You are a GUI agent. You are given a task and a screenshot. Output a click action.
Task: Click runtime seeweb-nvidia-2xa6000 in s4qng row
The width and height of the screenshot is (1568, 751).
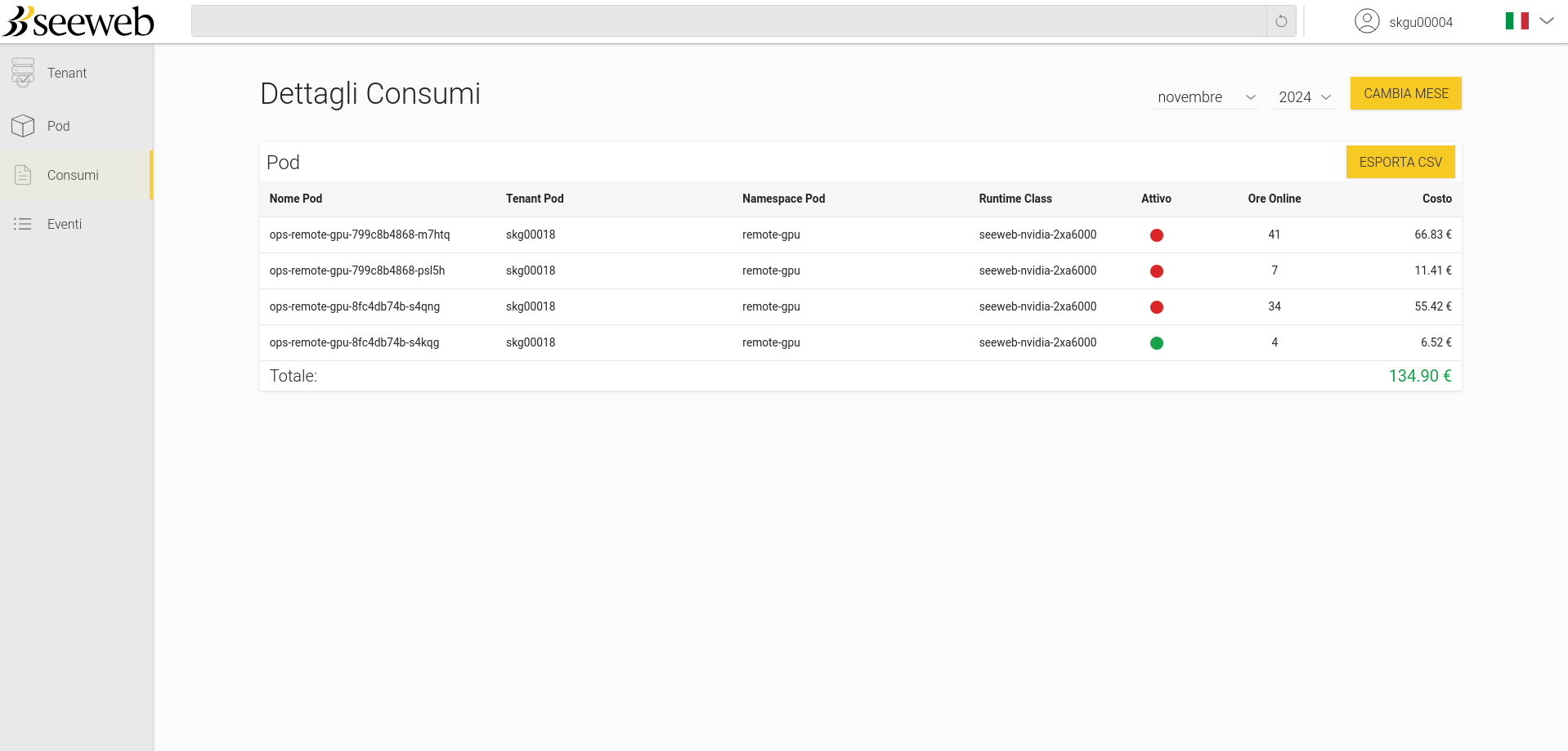[x=1037, y=306]
